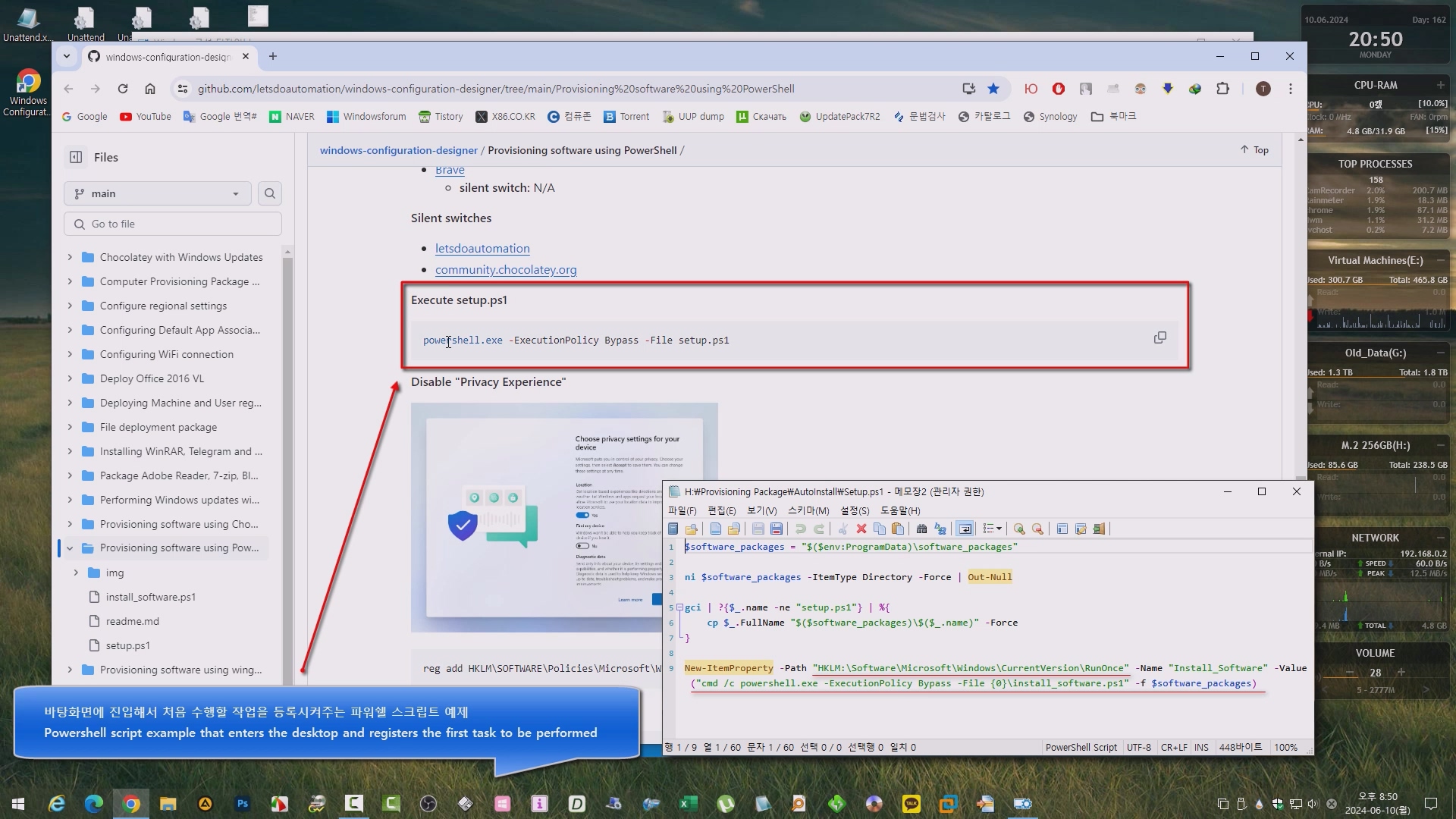The image size is (1456, 819).
Task: Toggle word wrap in Notepad2 toolbar
Action: pos(965,529)
